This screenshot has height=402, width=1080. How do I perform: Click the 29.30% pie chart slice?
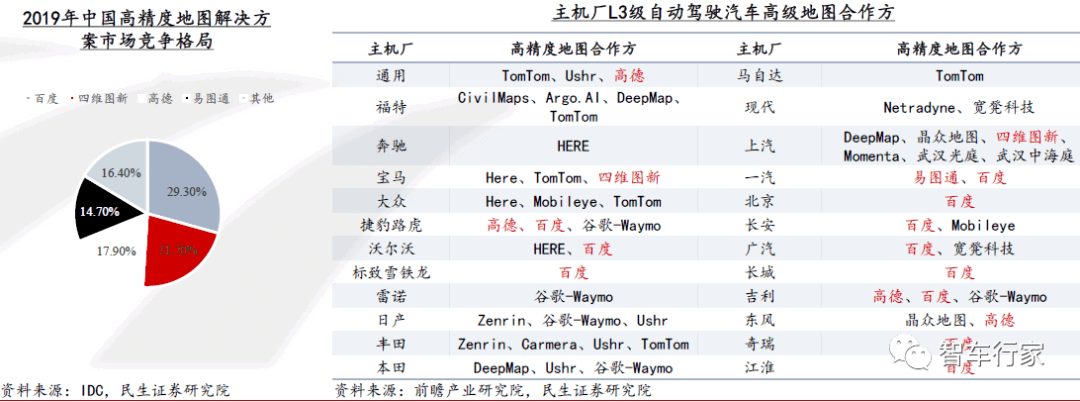(185, 187)
